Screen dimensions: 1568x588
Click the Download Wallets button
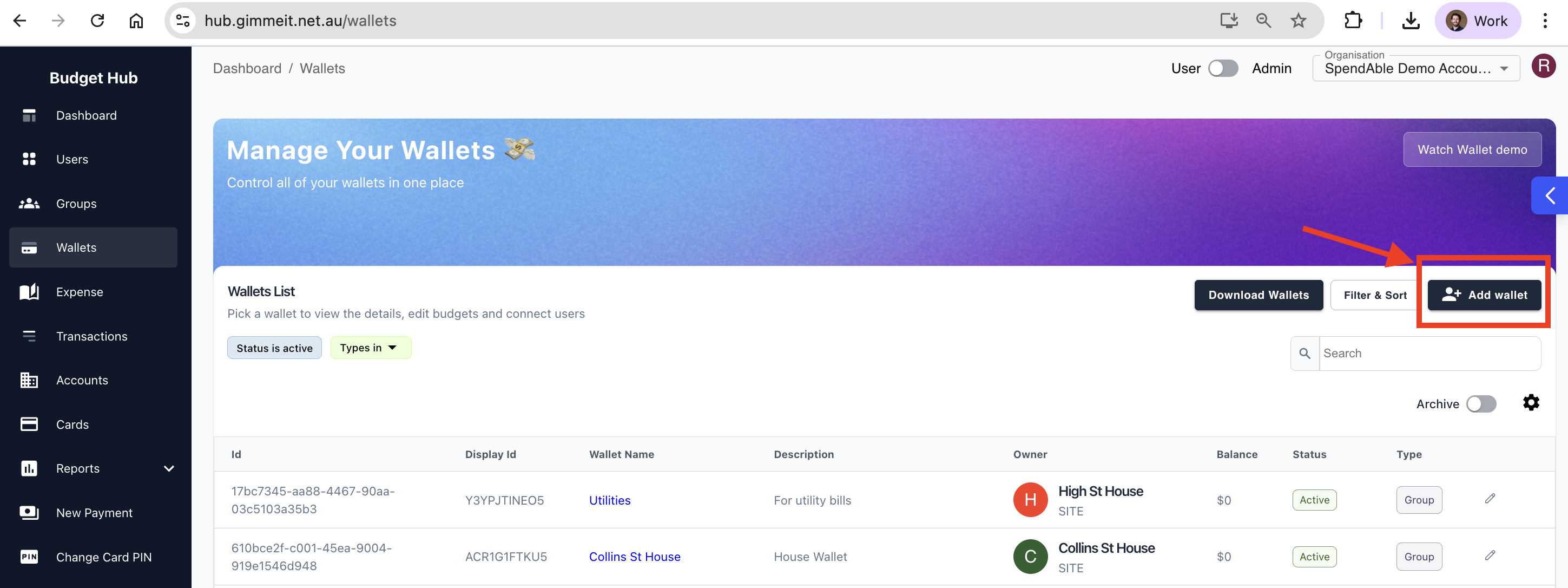click(1257, 295)
